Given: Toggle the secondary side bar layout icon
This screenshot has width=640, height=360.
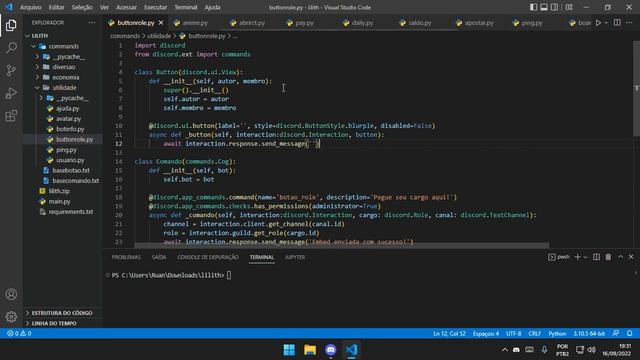Looking at the screenshot, I should (x=555, y=7).
